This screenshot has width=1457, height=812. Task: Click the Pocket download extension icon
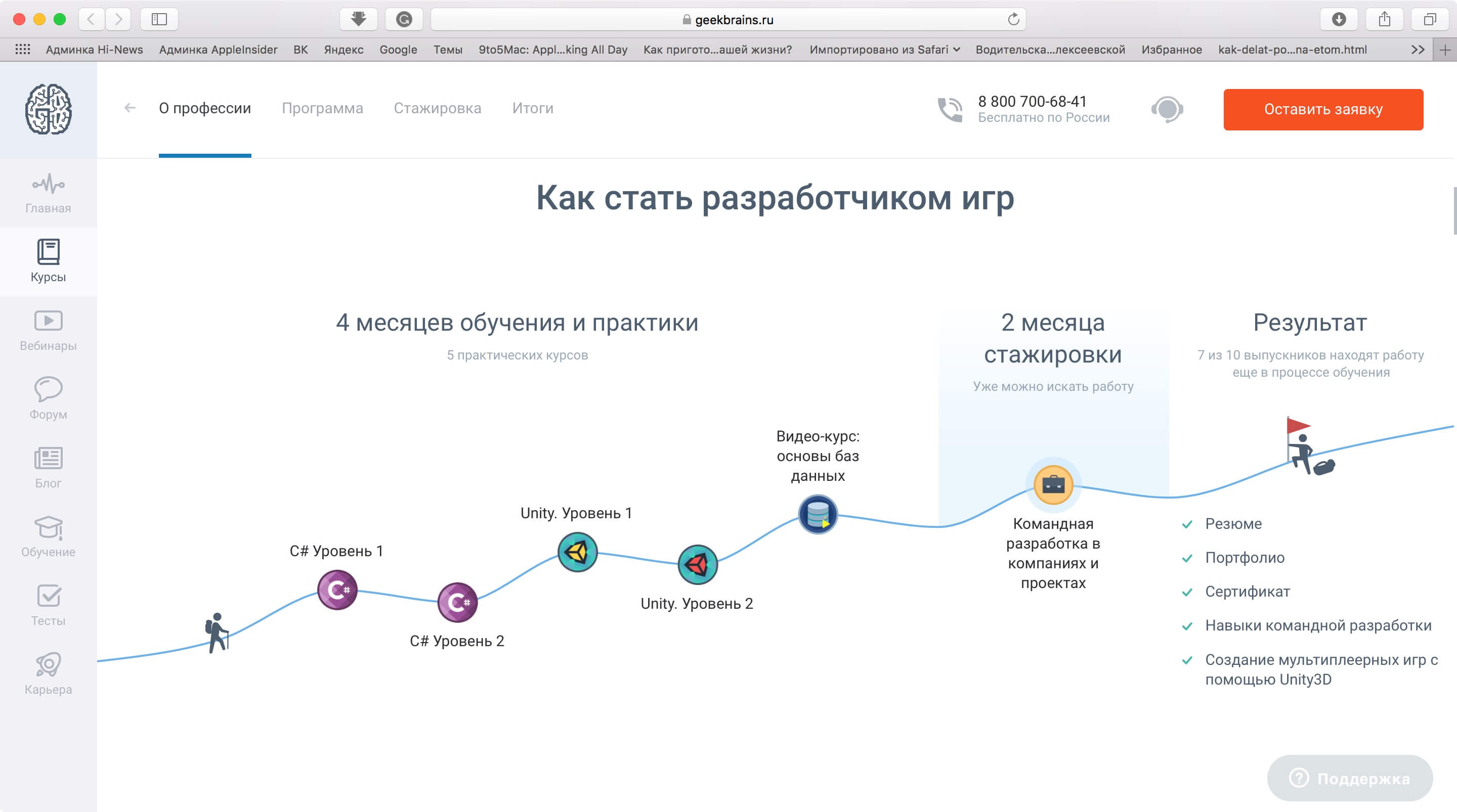click(x=358, y=19)
